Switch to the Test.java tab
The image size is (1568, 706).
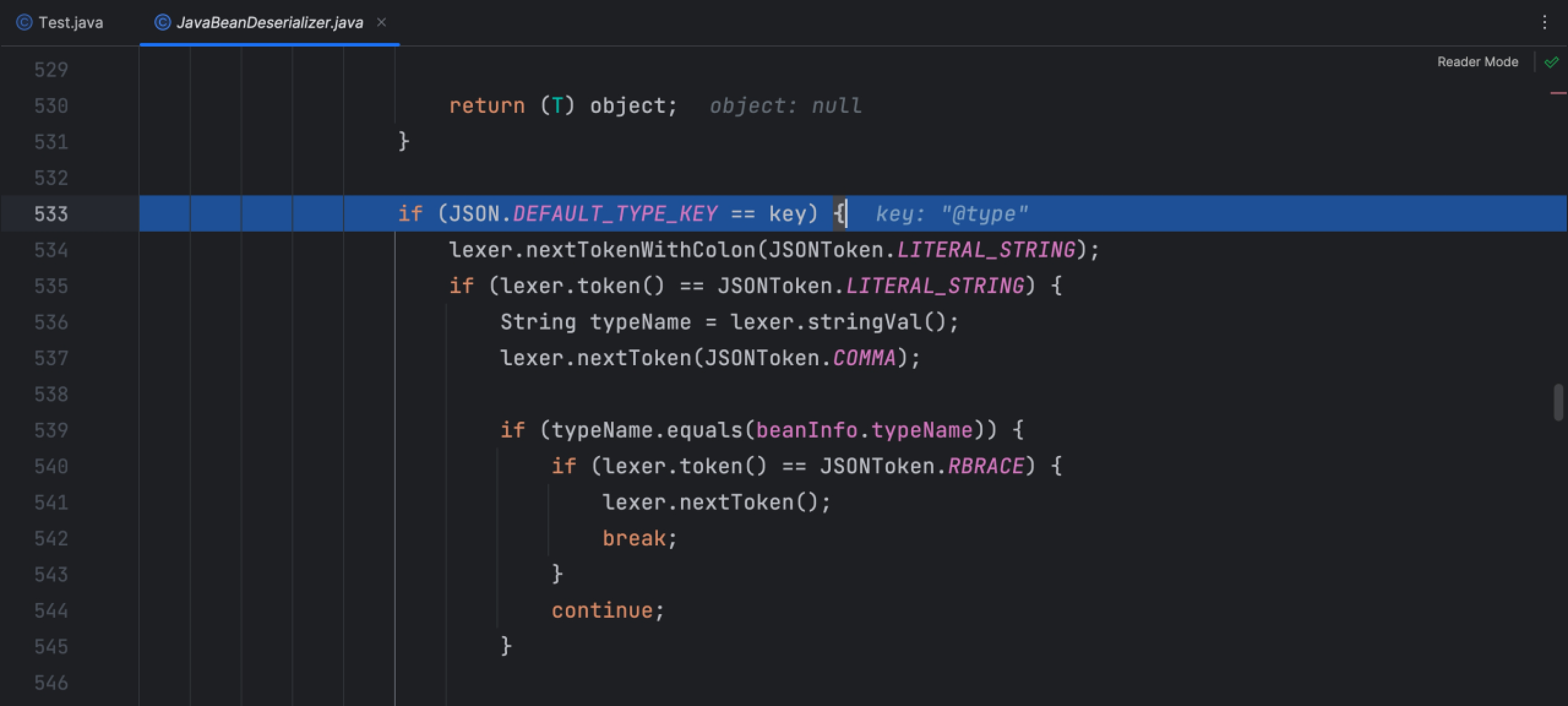tap(60, 23)
